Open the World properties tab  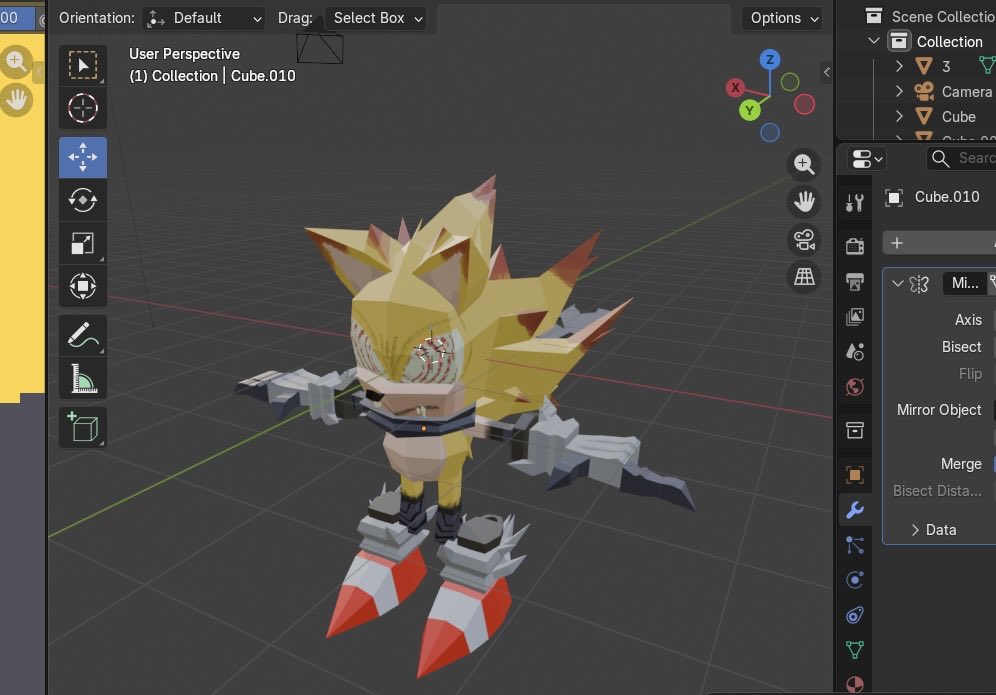(855, 386)
